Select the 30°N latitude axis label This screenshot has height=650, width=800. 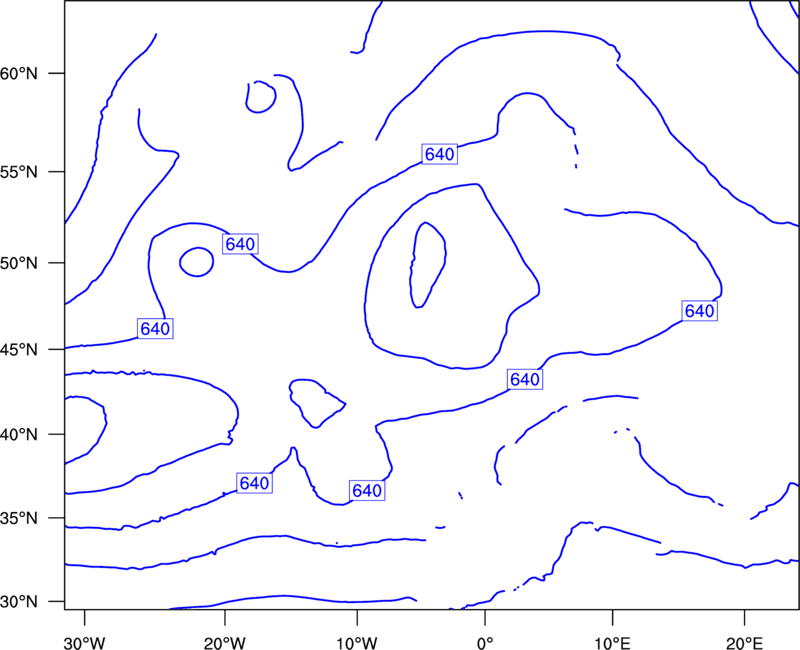[x=19, y=602]
